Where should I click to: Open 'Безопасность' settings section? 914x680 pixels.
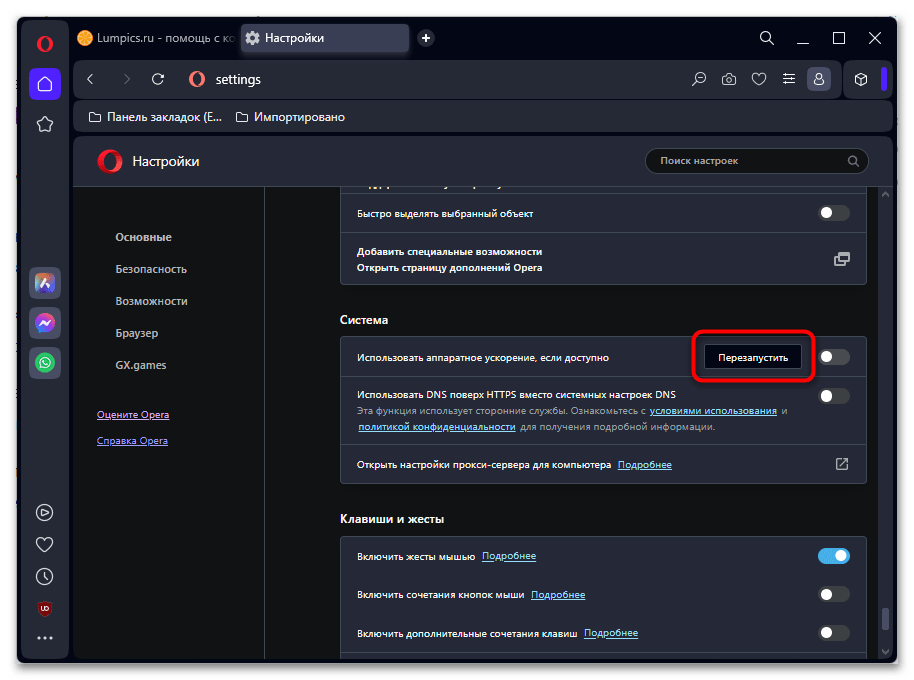pyautogui.click(x=151, y=269)
